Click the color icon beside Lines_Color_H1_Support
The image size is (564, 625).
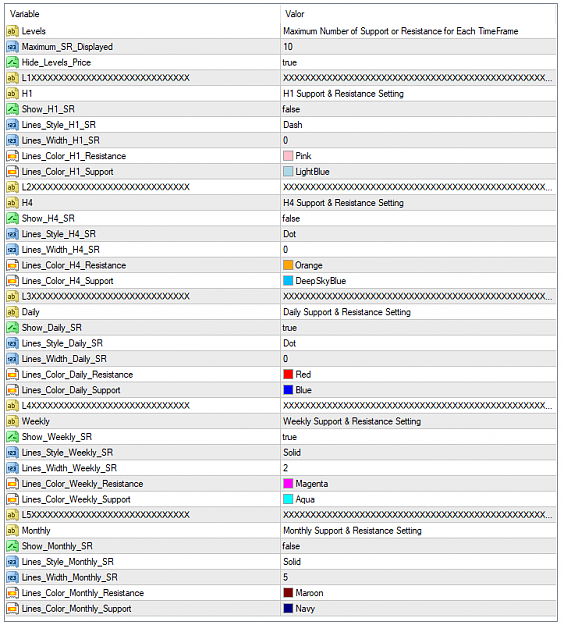12,172
